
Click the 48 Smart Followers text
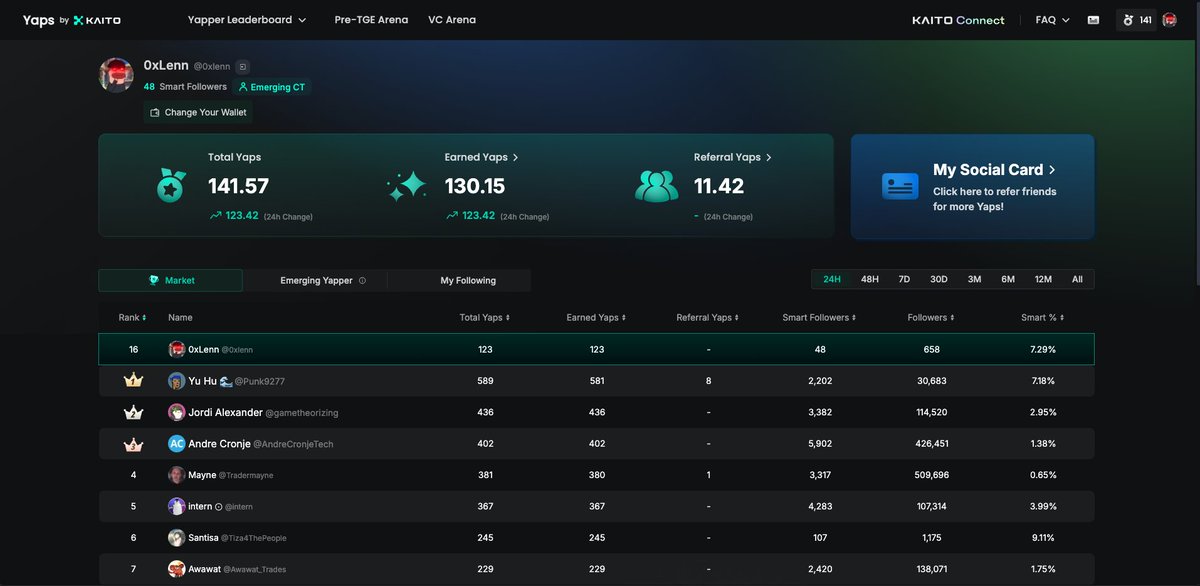point(185,87)
